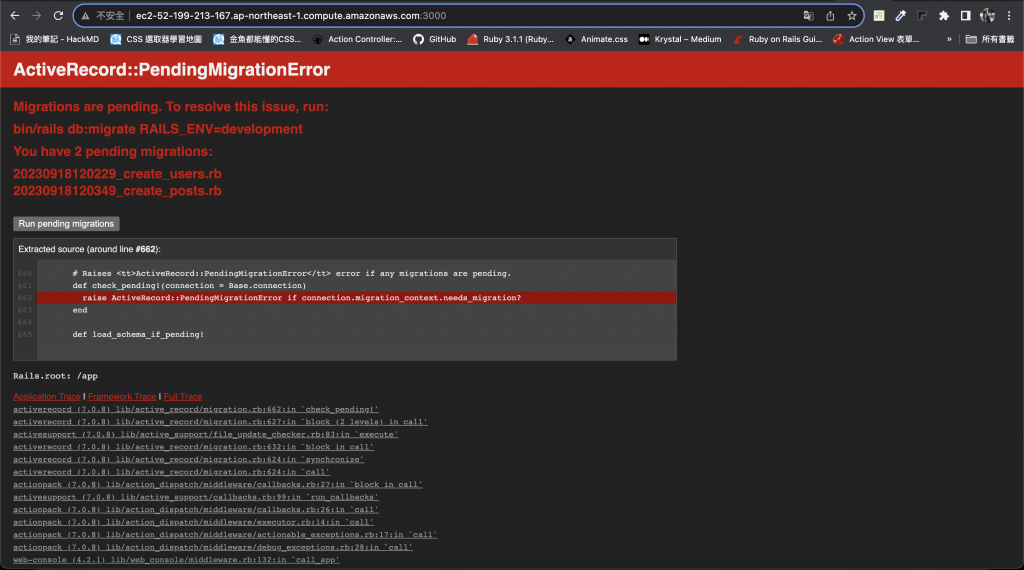Viewport: 1024px width, 570px height.
Task: Open the Krystal – Medium bookmark
Action: 680,39
